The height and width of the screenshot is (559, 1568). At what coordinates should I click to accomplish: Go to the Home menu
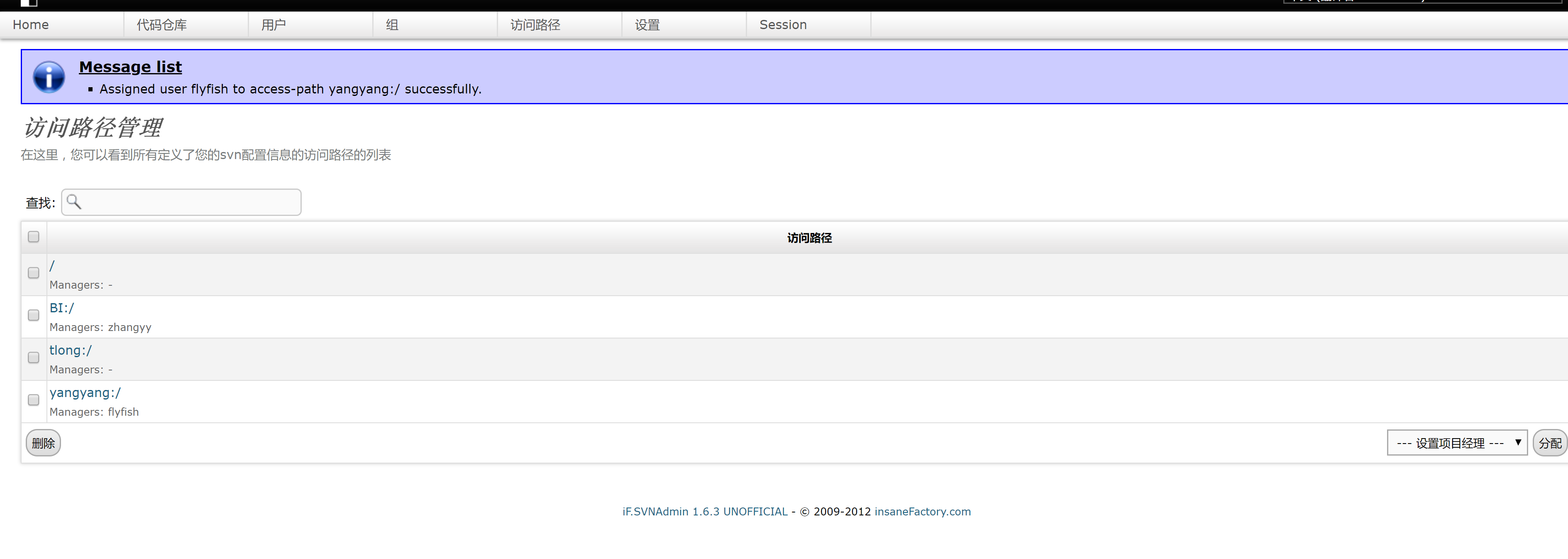point(30,25)
